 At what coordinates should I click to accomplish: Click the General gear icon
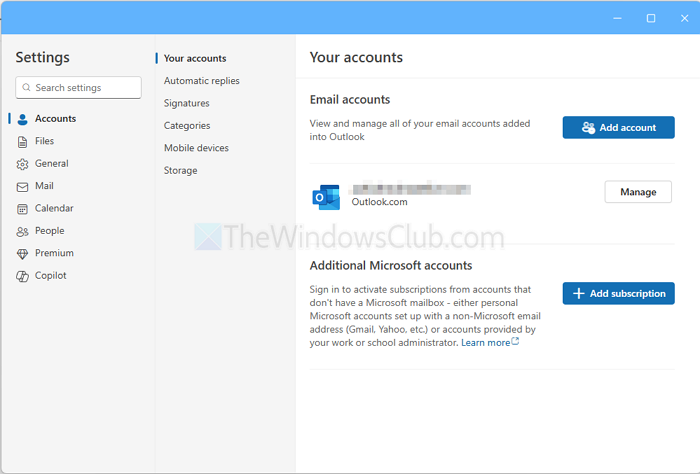coord(22,164)
